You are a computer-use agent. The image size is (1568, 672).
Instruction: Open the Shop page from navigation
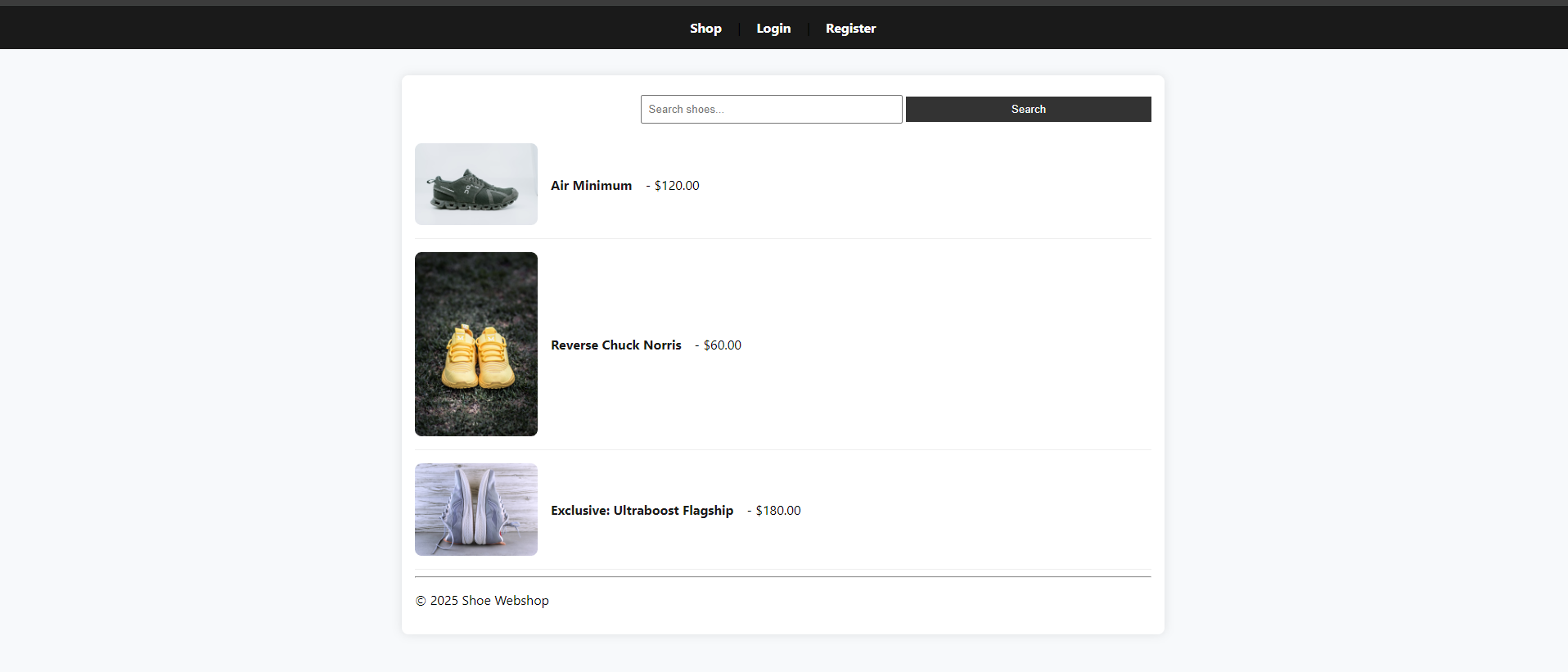click(x=705, y=29)
